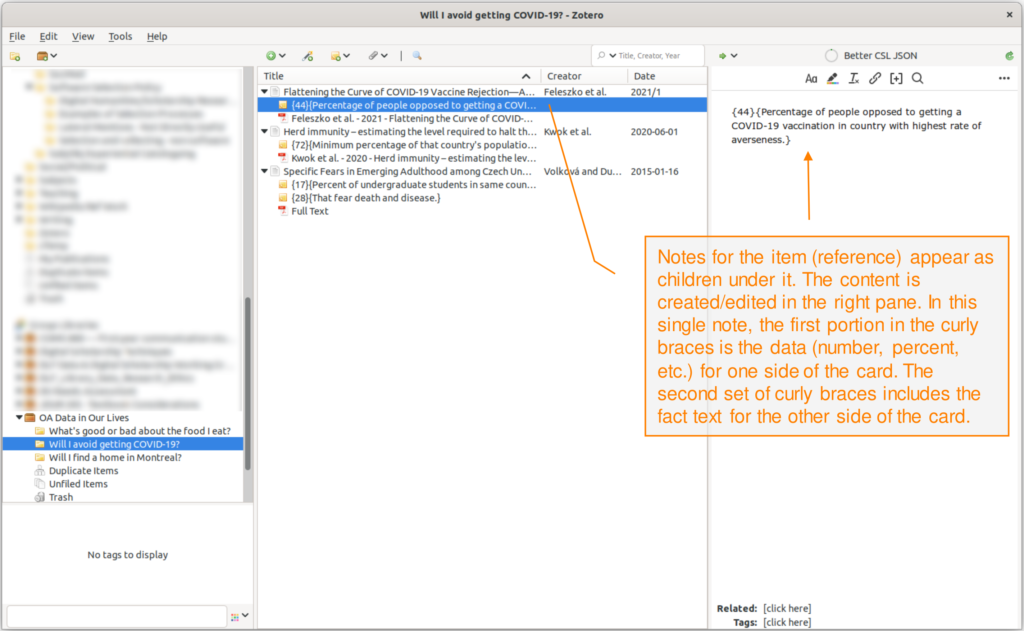Open the New Item green plus button
The image size is (1024, 631).
click(271, 56)
